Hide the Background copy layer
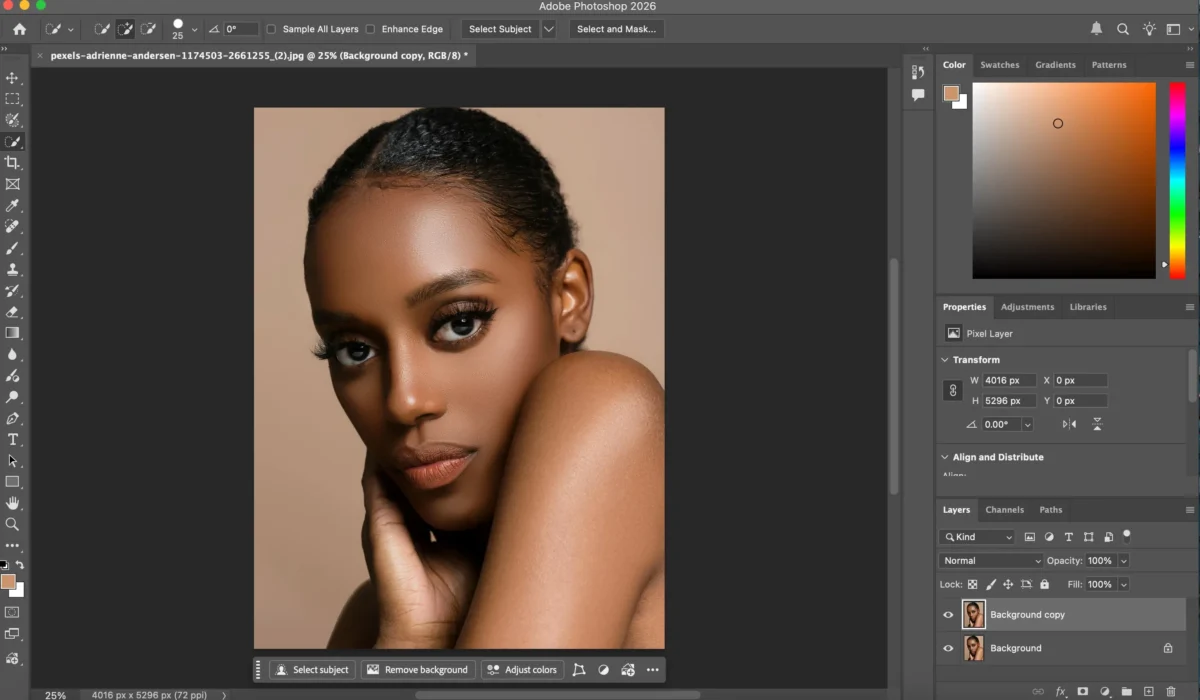This screenshot has height=700, width=1200. point(947,614)
